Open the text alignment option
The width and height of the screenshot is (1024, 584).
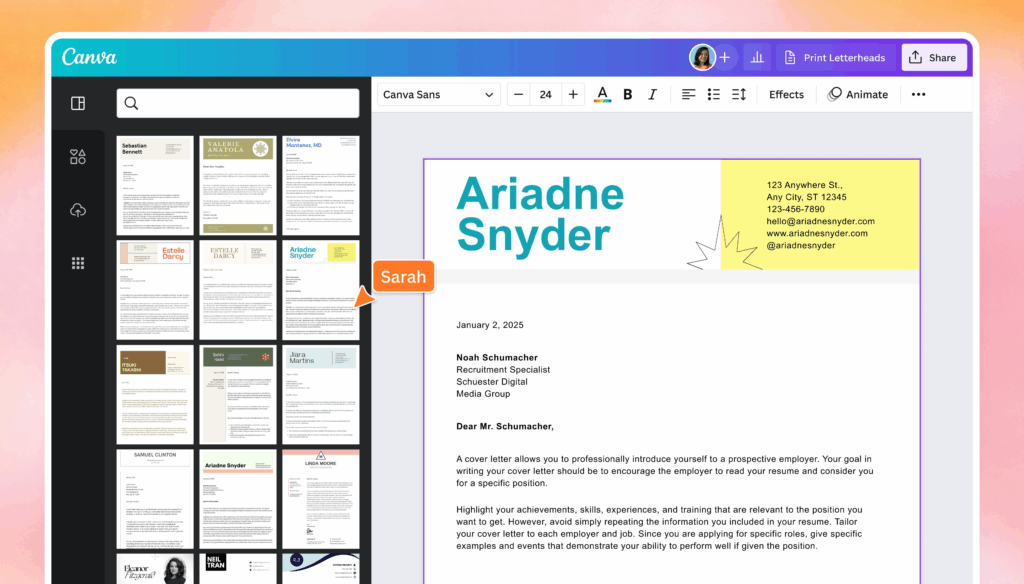[x=688, y=95]
